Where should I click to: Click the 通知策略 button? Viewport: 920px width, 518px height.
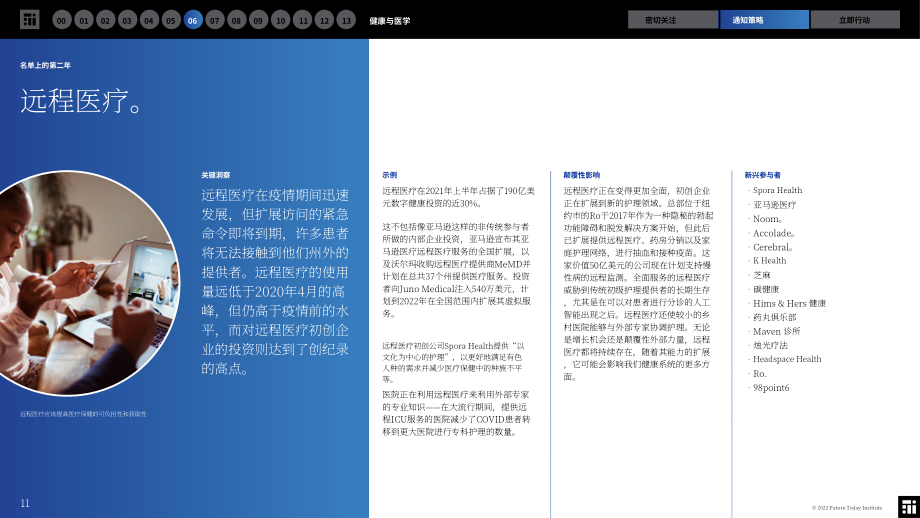click(765, 19)
